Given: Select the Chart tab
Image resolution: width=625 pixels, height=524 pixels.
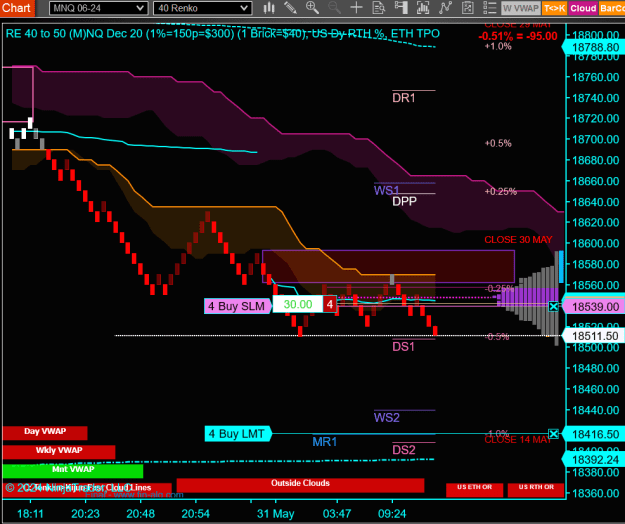Looking at the screenshot, I should pos(17,8).
